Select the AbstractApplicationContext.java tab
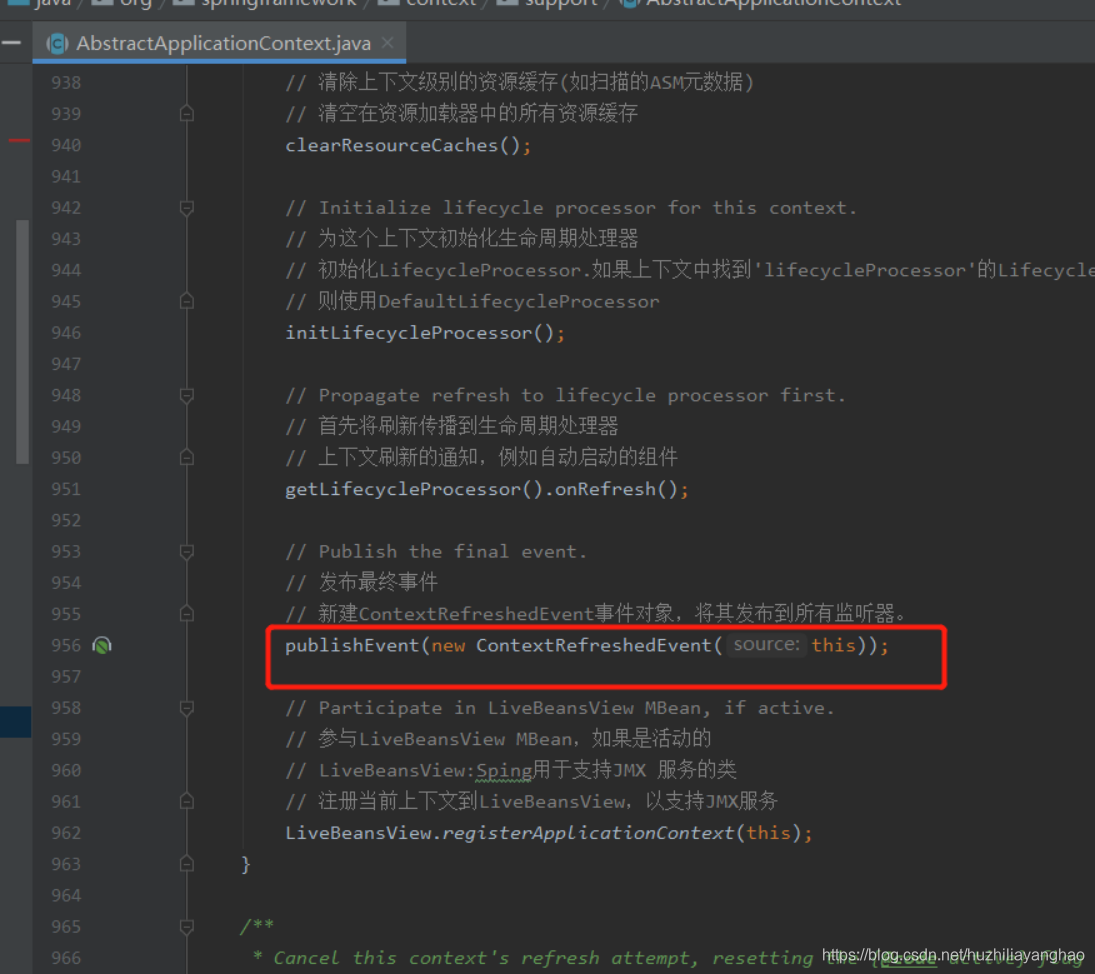This screenshot has height=974, width=1095. [x=219, y=43]
